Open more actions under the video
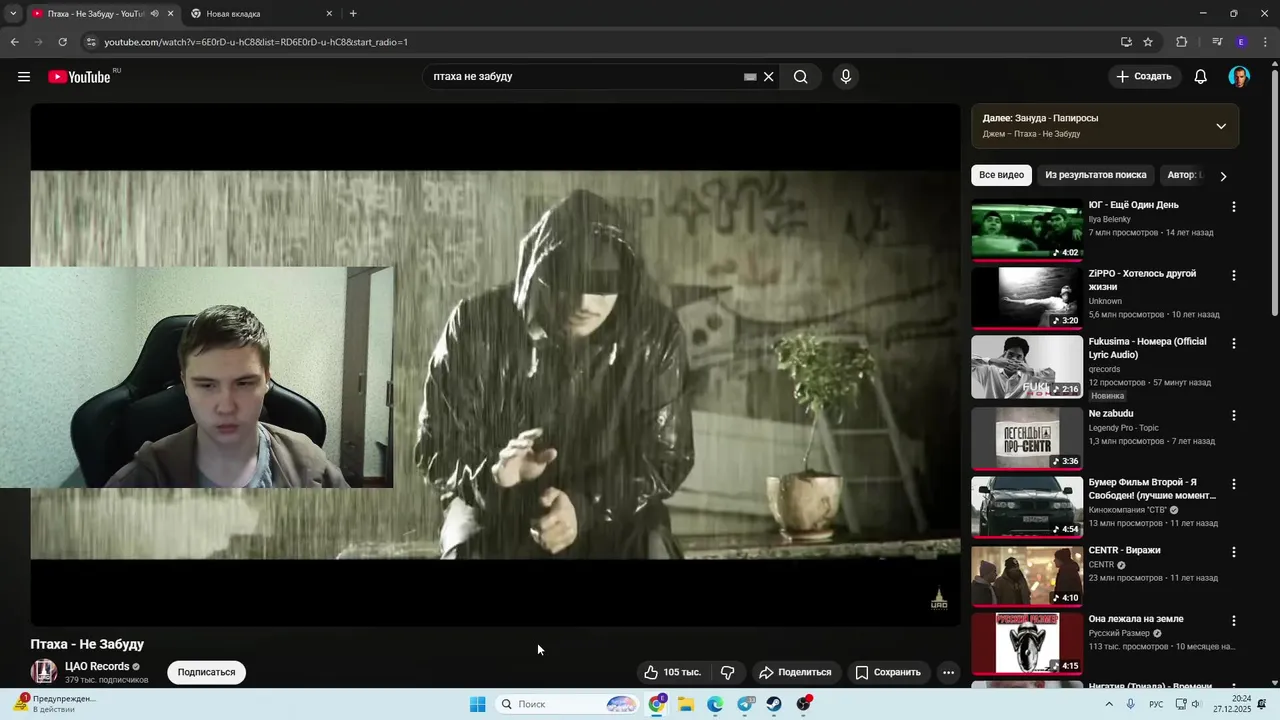The image size is (1280, 720). tap(949, 672)
